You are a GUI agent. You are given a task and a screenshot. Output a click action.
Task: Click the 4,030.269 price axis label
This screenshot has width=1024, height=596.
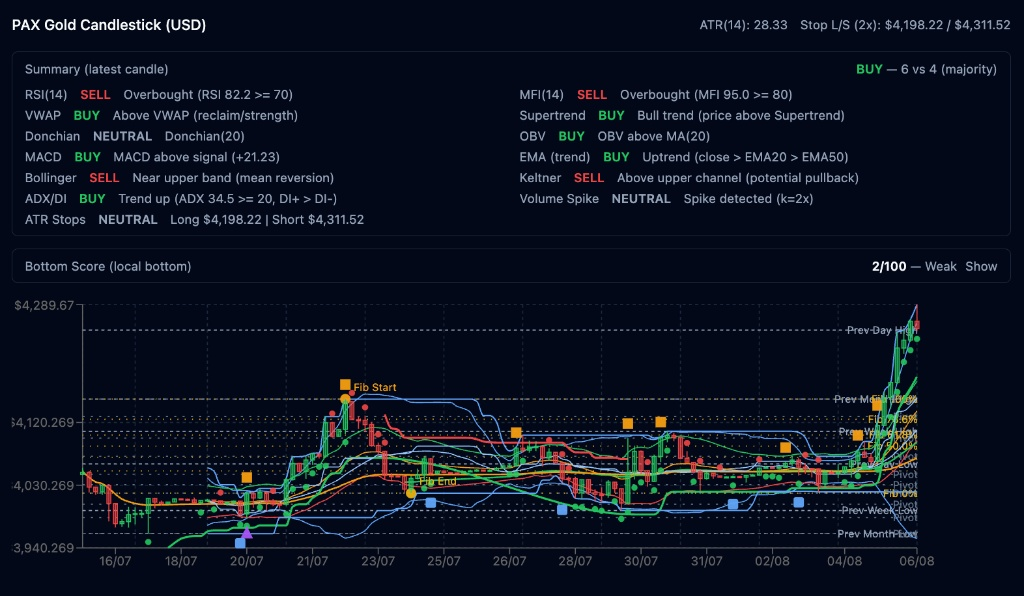click(44, 486)
